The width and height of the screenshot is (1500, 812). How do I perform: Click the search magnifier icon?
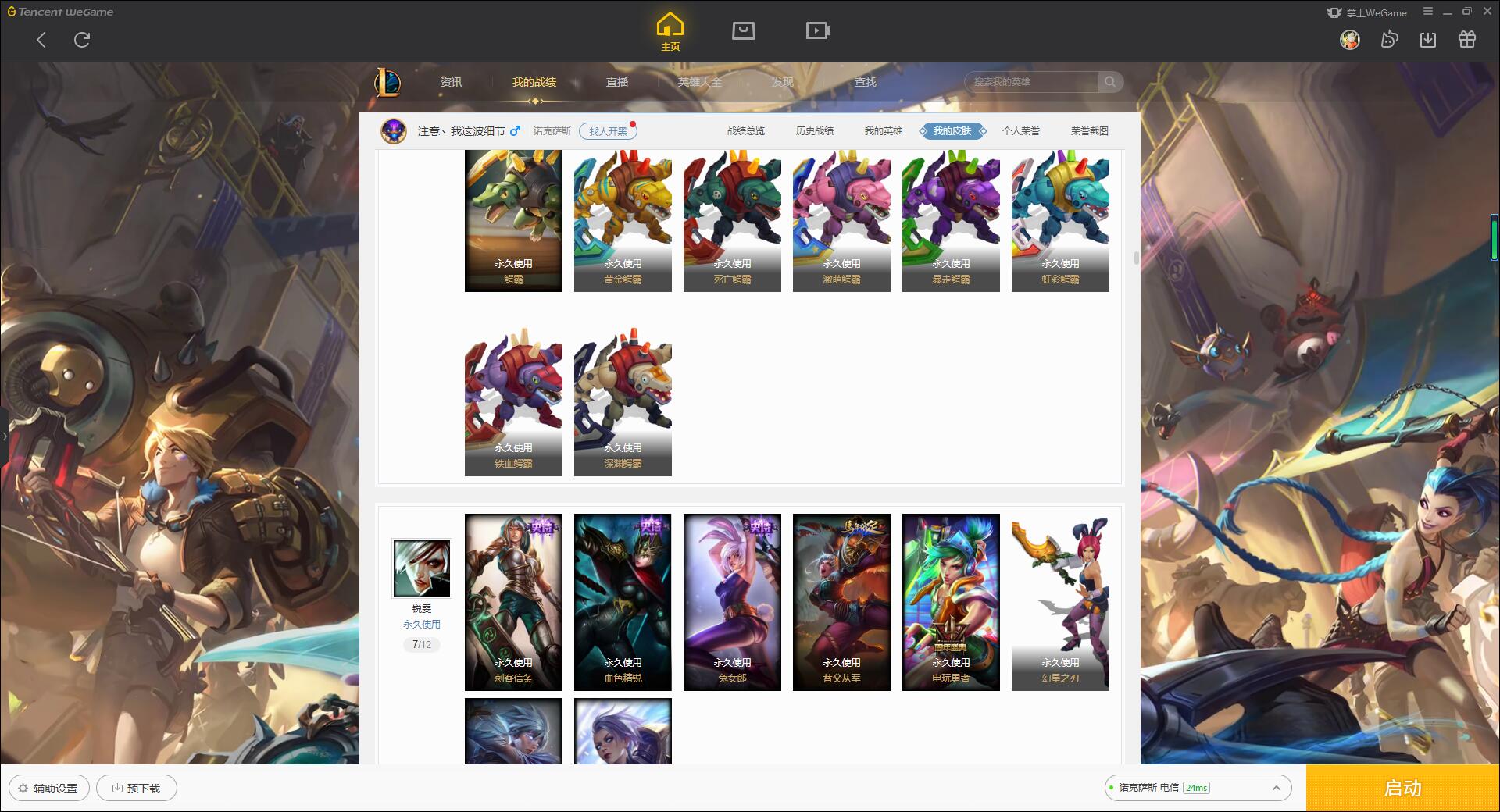tap(1110, 82)
